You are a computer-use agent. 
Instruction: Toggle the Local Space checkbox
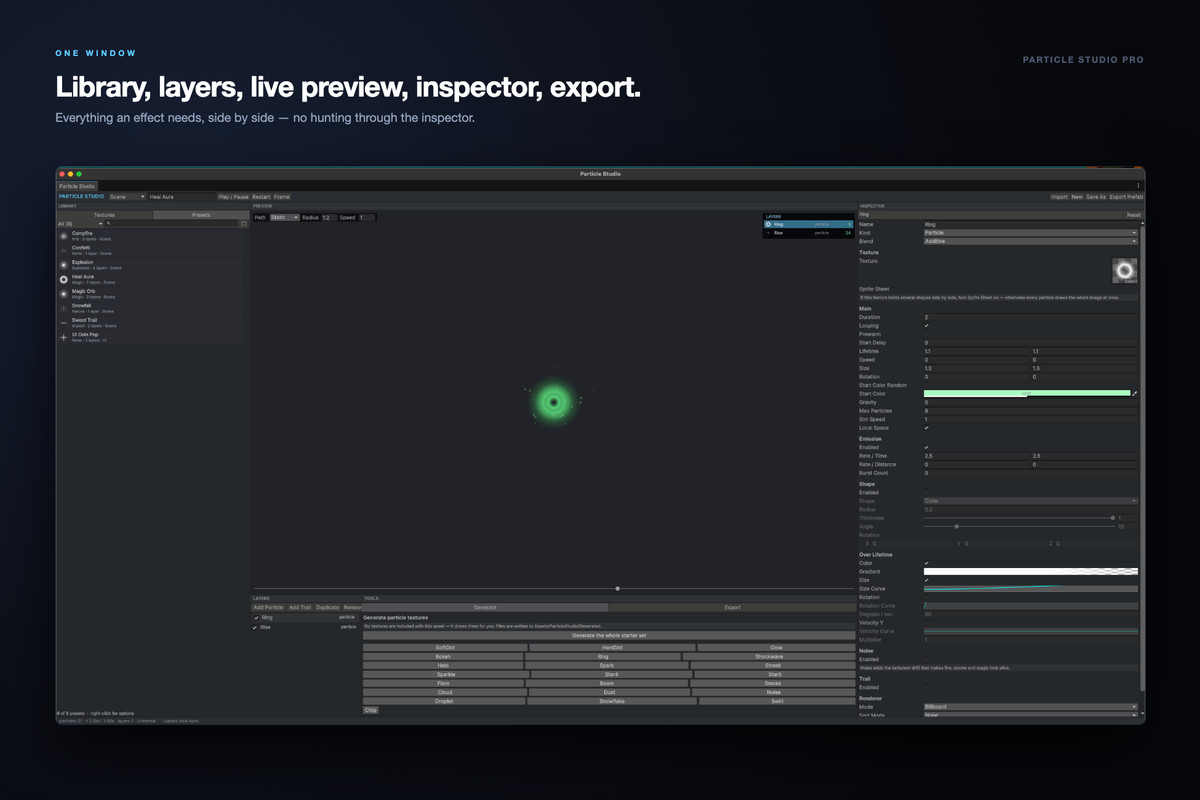[927, 428]
